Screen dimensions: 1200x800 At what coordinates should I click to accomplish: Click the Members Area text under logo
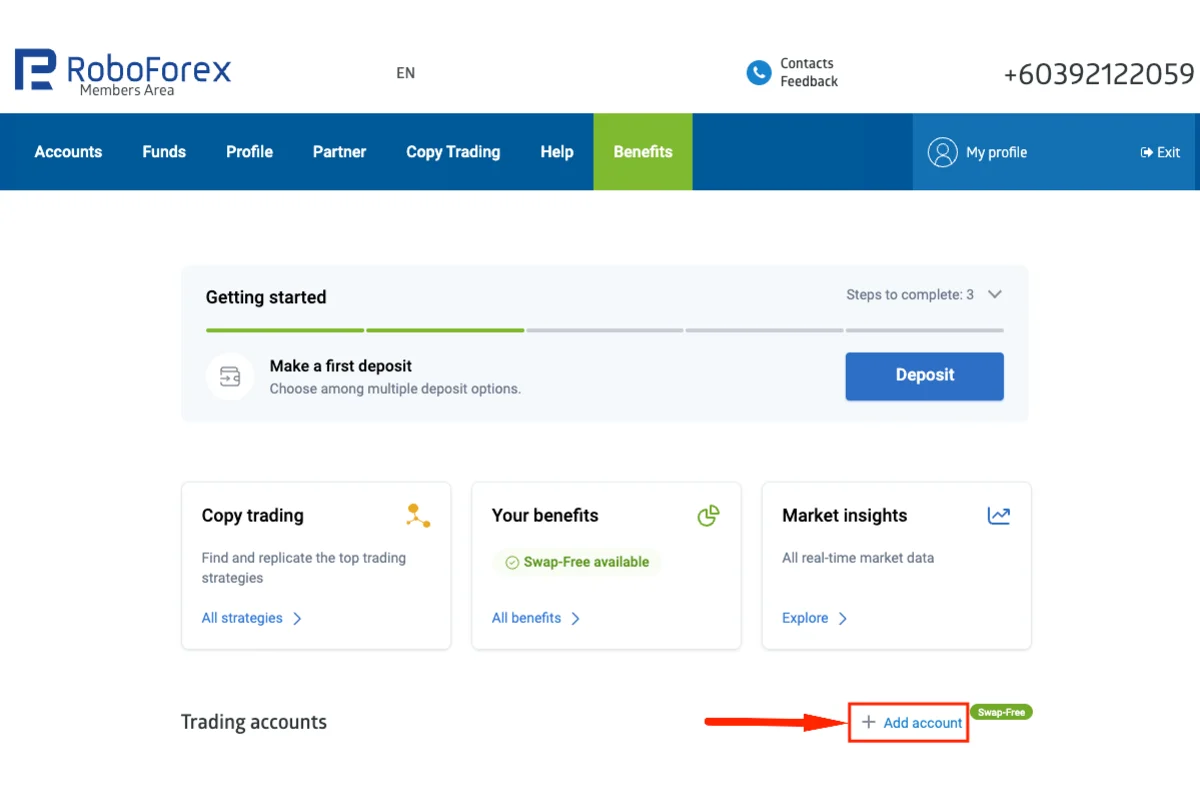[127, 90]
